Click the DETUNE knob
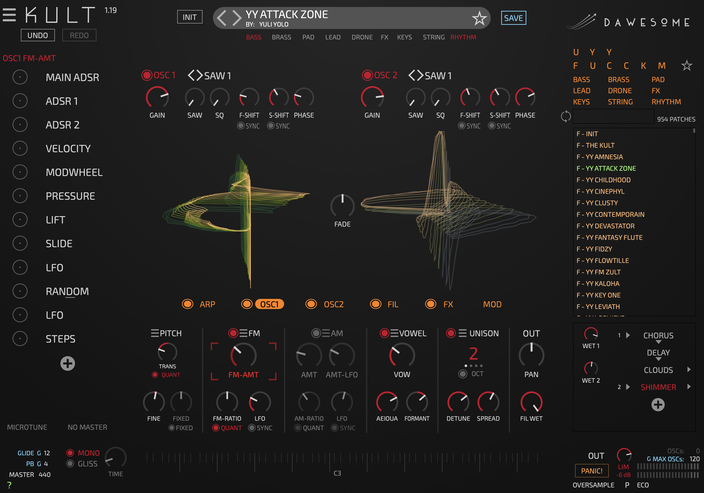This screenshot has width=704, height=493. pos(458,402)
